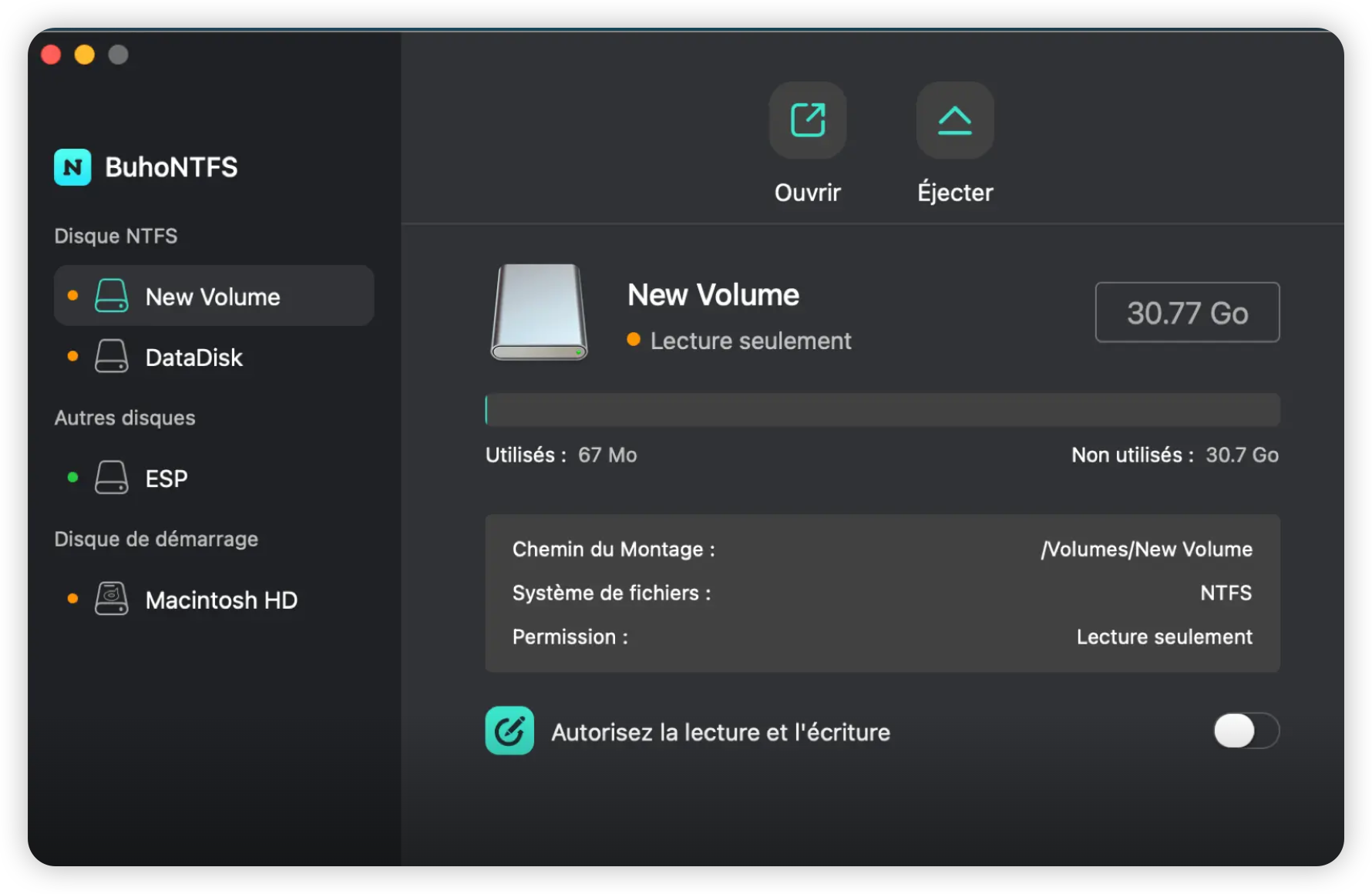Click the Autorisez la lecture et l'écriture text
Image resolution: width=1372 pixels, height=894 pixels.
tap(721, 731)
